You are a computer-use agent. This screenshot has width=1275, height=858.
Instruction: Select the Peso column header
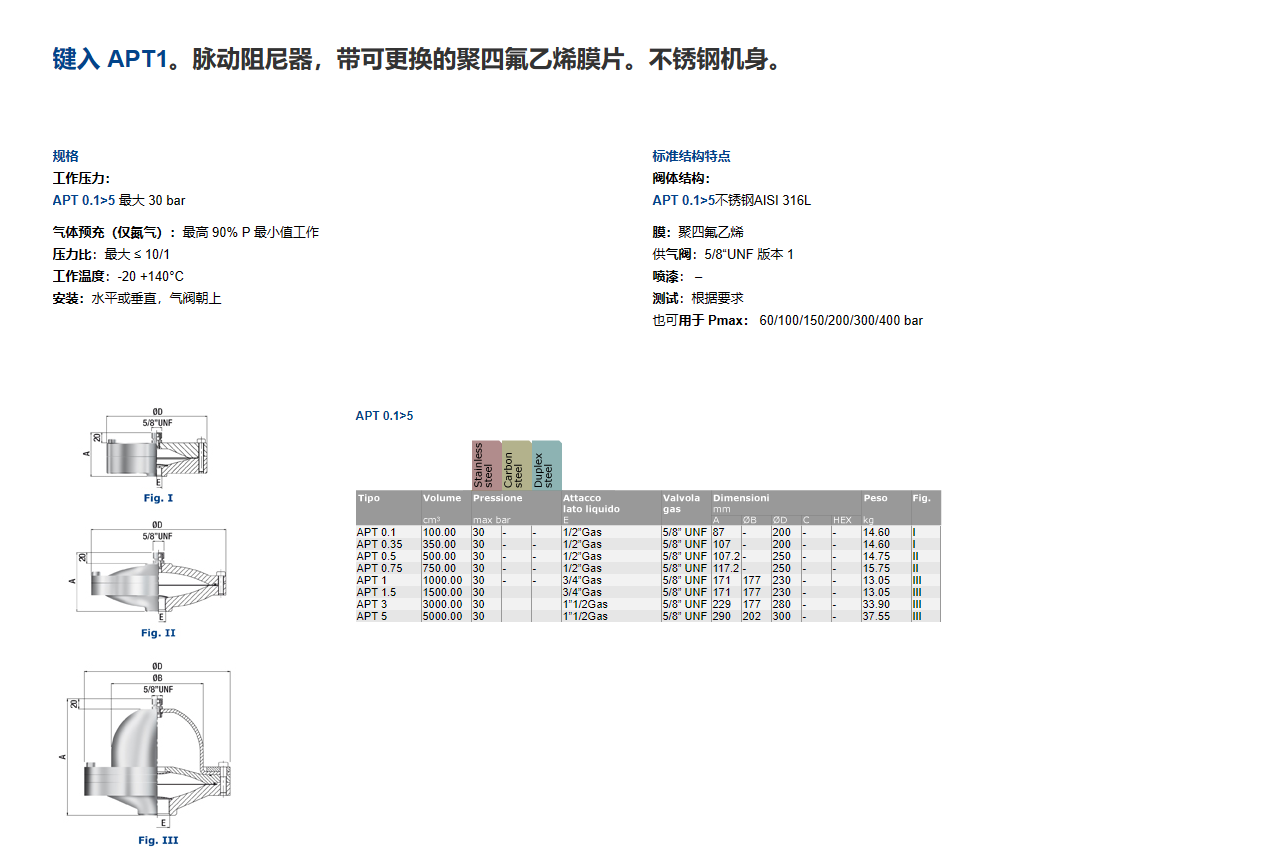(x=875, y=498)
